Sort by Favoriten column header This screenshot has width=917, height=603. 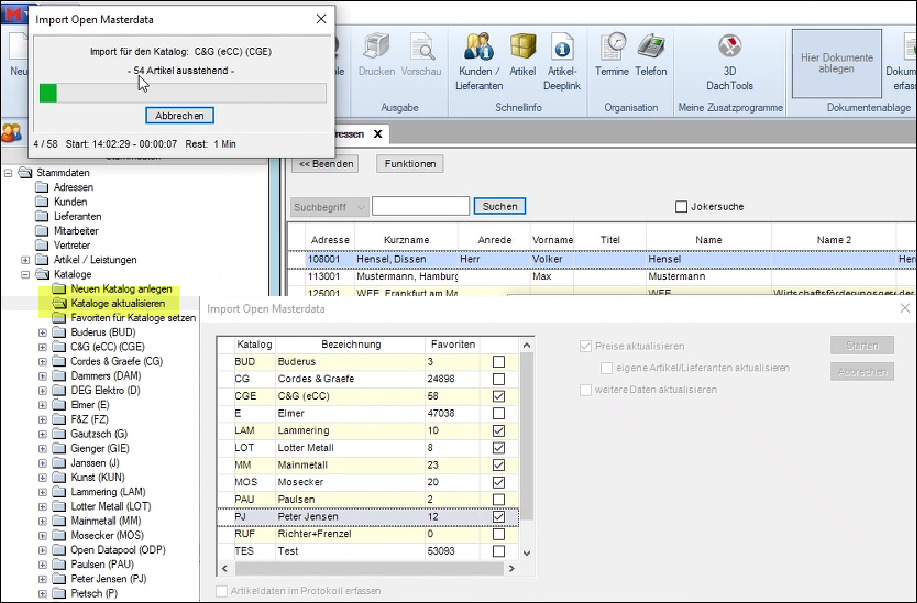point(453,344)
